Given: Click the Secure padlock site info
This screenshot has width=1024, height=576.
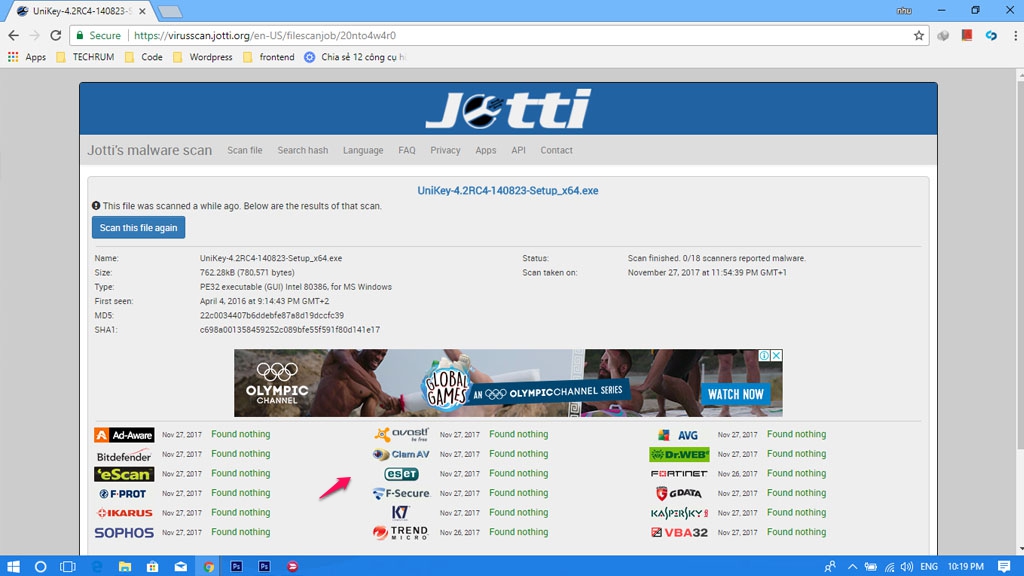Looking at the screenshot, I should point(99,35).
